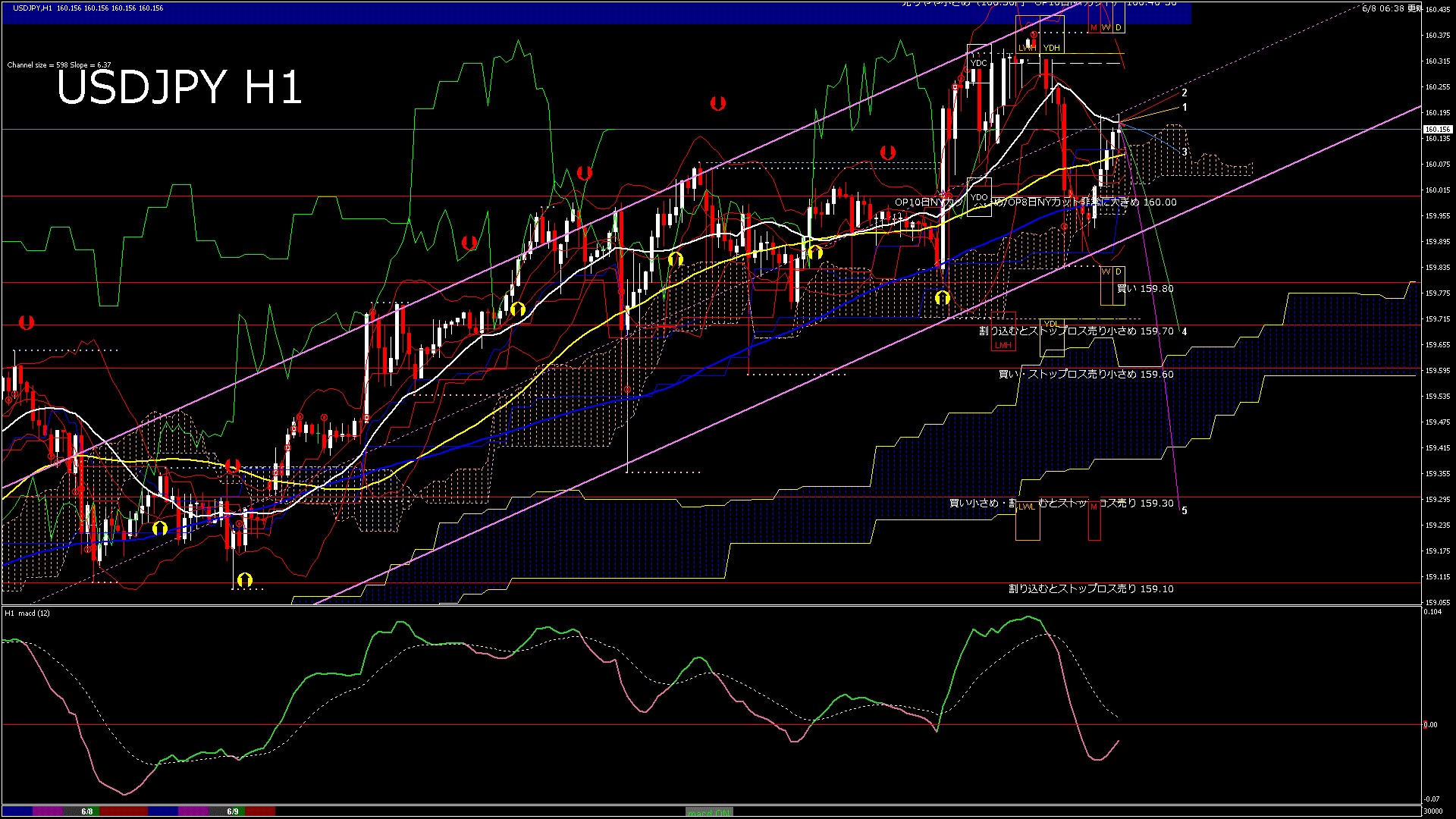Viewport: 1456px width, 819px height.
Task: Click the OP NY cut 160.00 label
Action: [1036, 202]
